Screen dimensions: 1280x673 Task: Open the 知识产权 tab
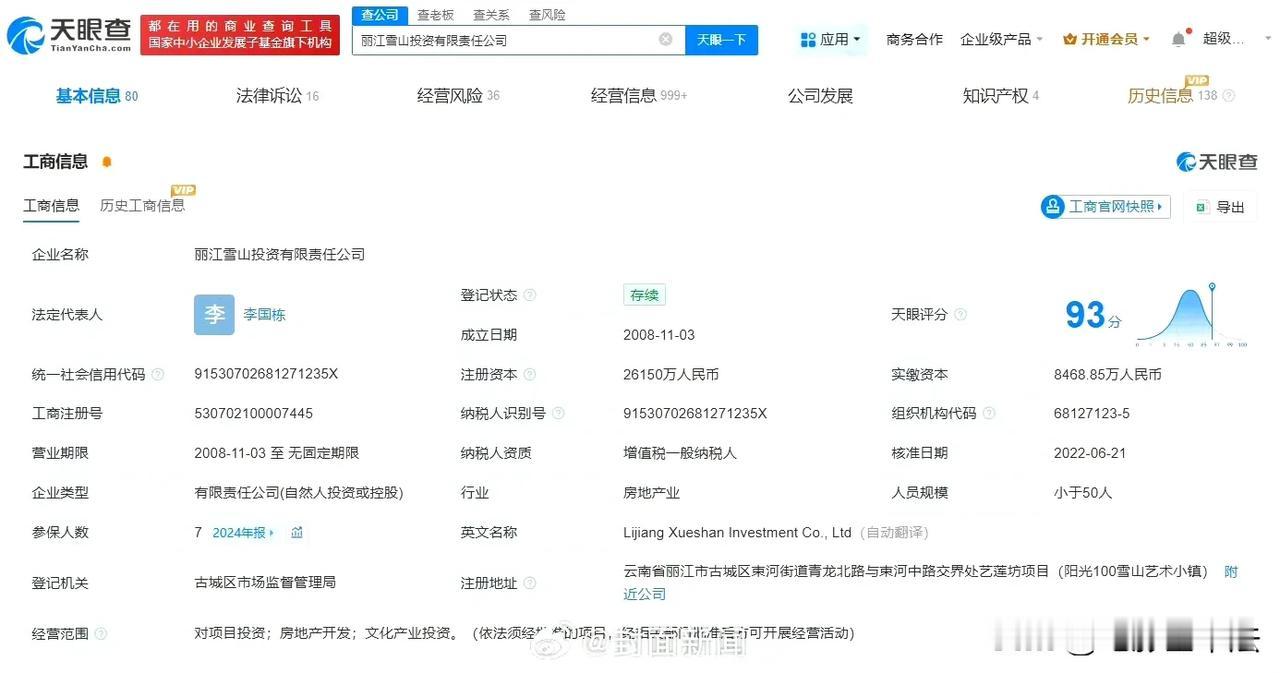1001,96
